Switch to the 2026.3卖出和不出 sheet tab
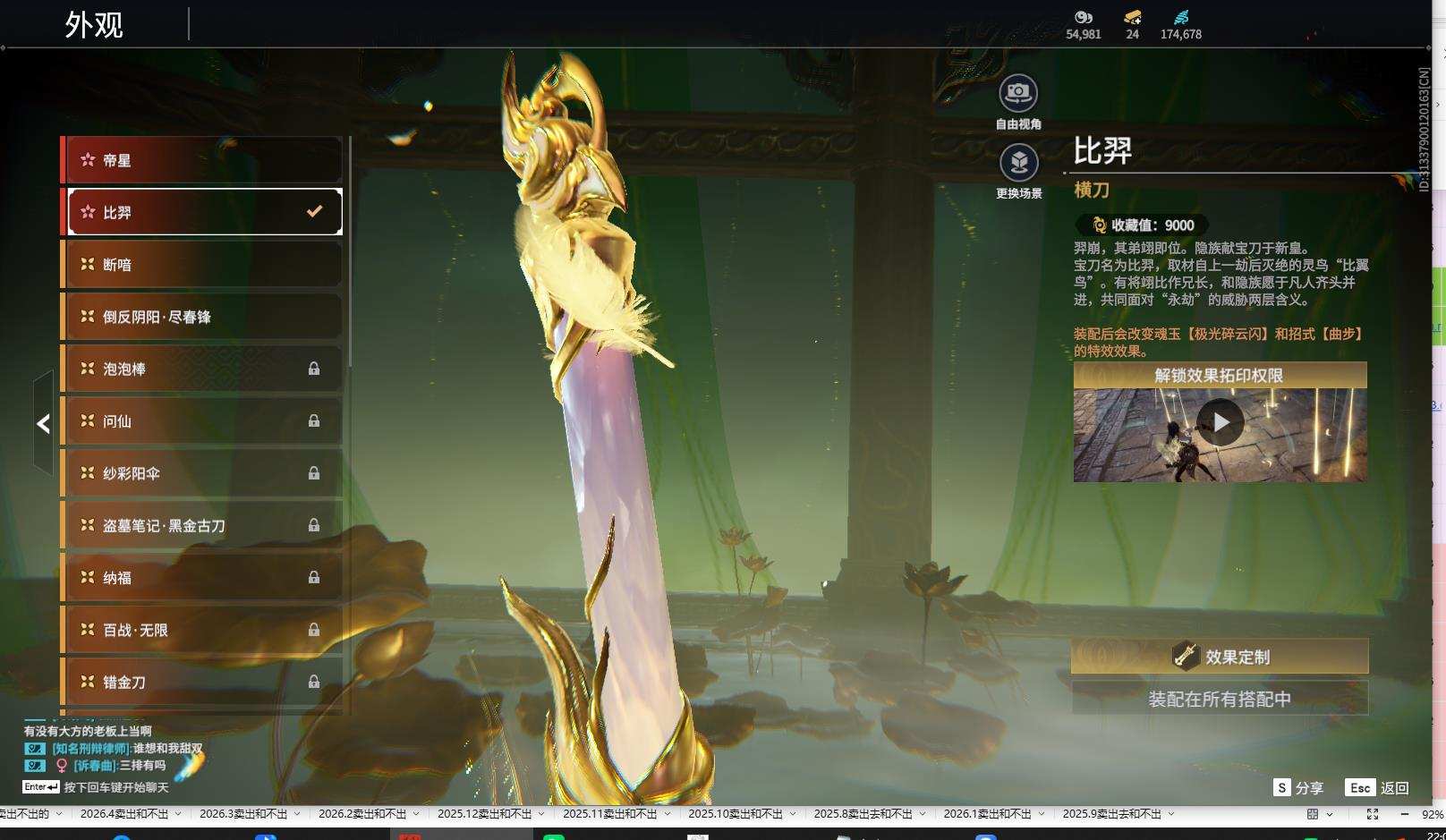The height and width of the screenshot is (840, 1446). [243, 814]
